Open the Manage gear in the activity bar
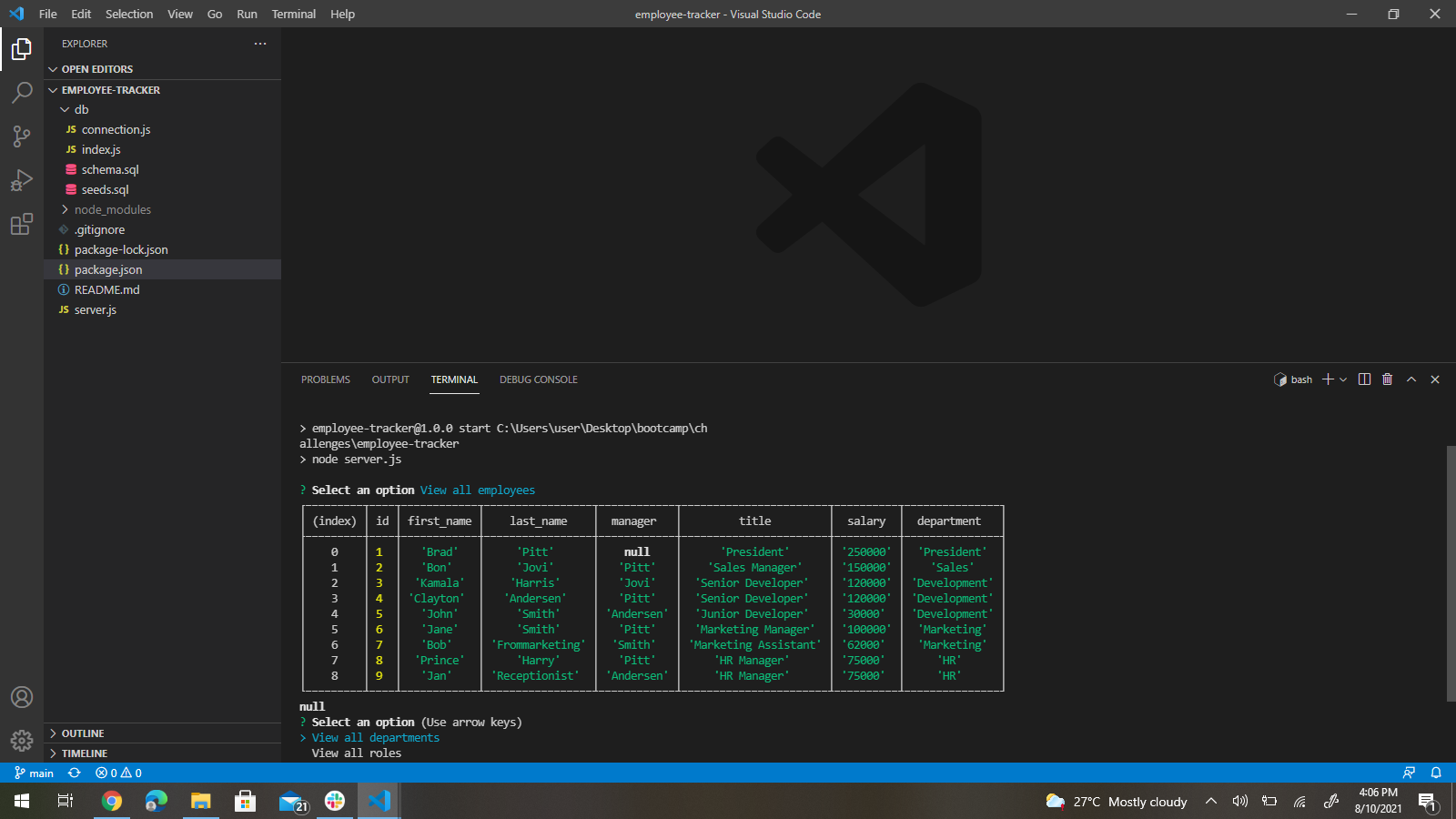The width and height of the screenshot is (1456, 819). click(x=22, y=740)
